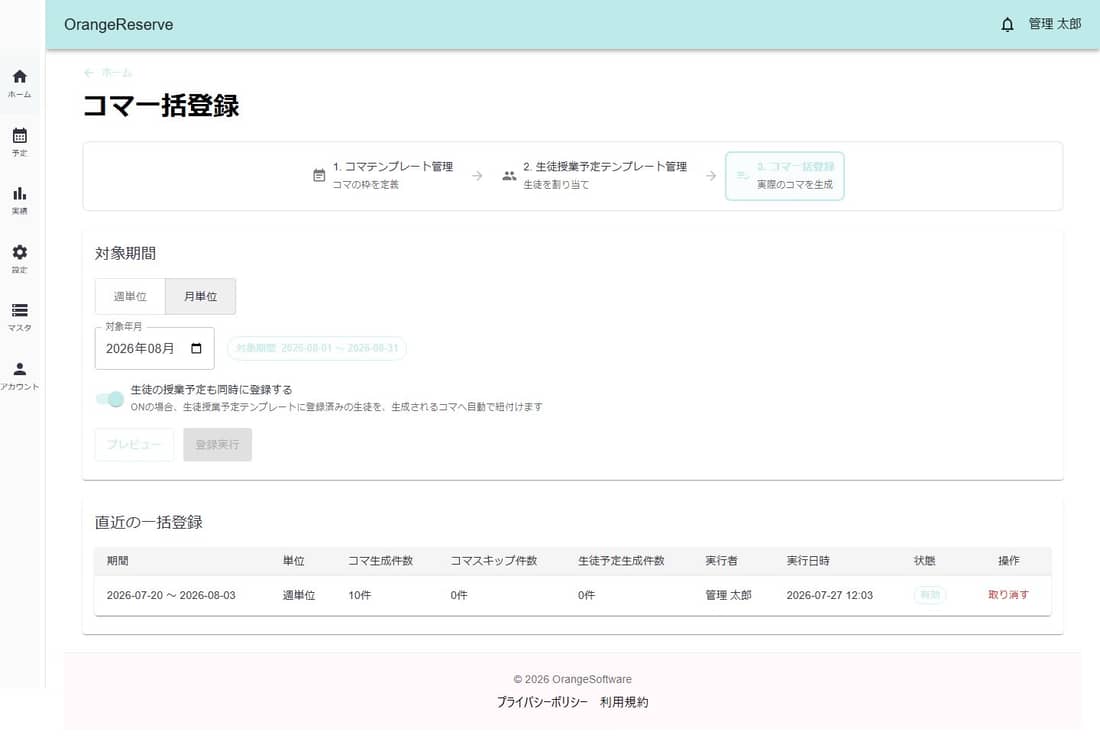Click the calendar icon in 対象年月 field
The height and width of the screenshot is (748, 1100).
tap(196, 348)
